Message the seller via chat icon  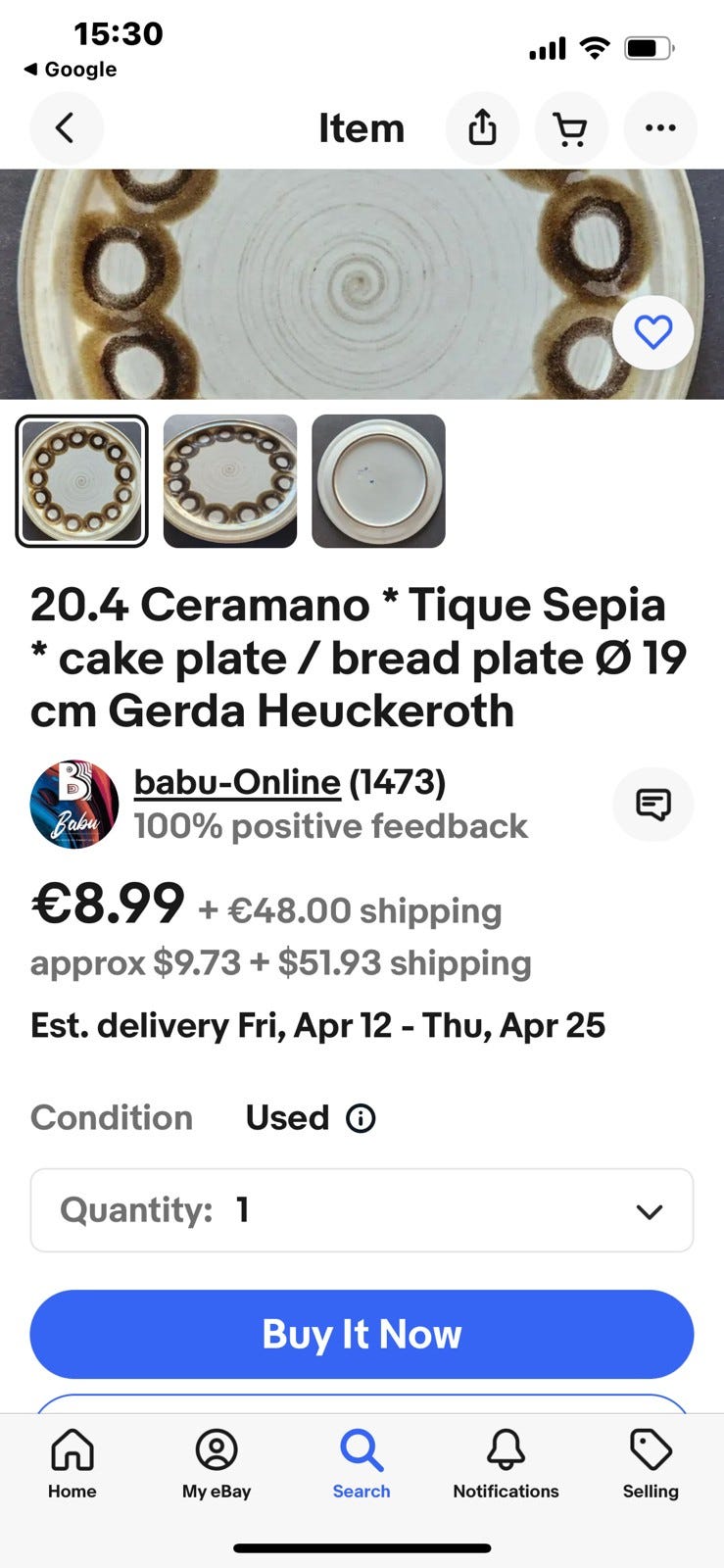[x=652, y=805]
